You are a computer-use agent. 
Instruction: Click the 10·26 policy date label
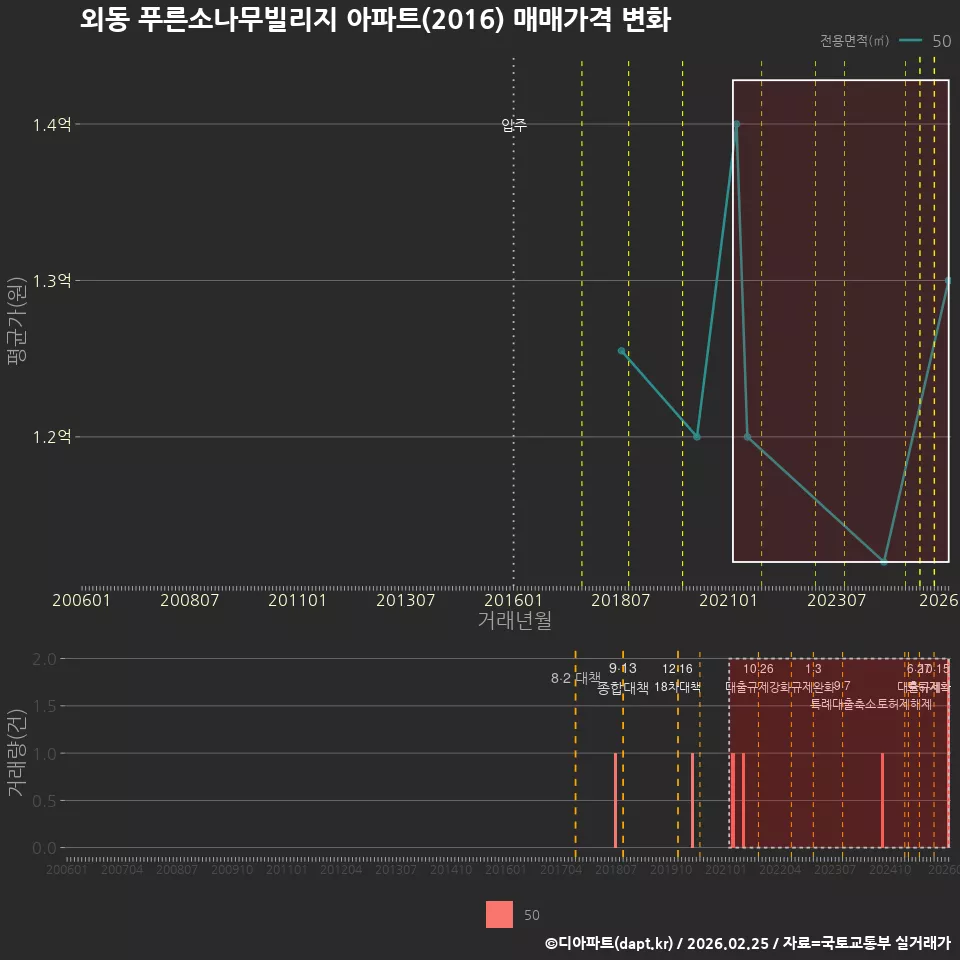pos(758,669)
